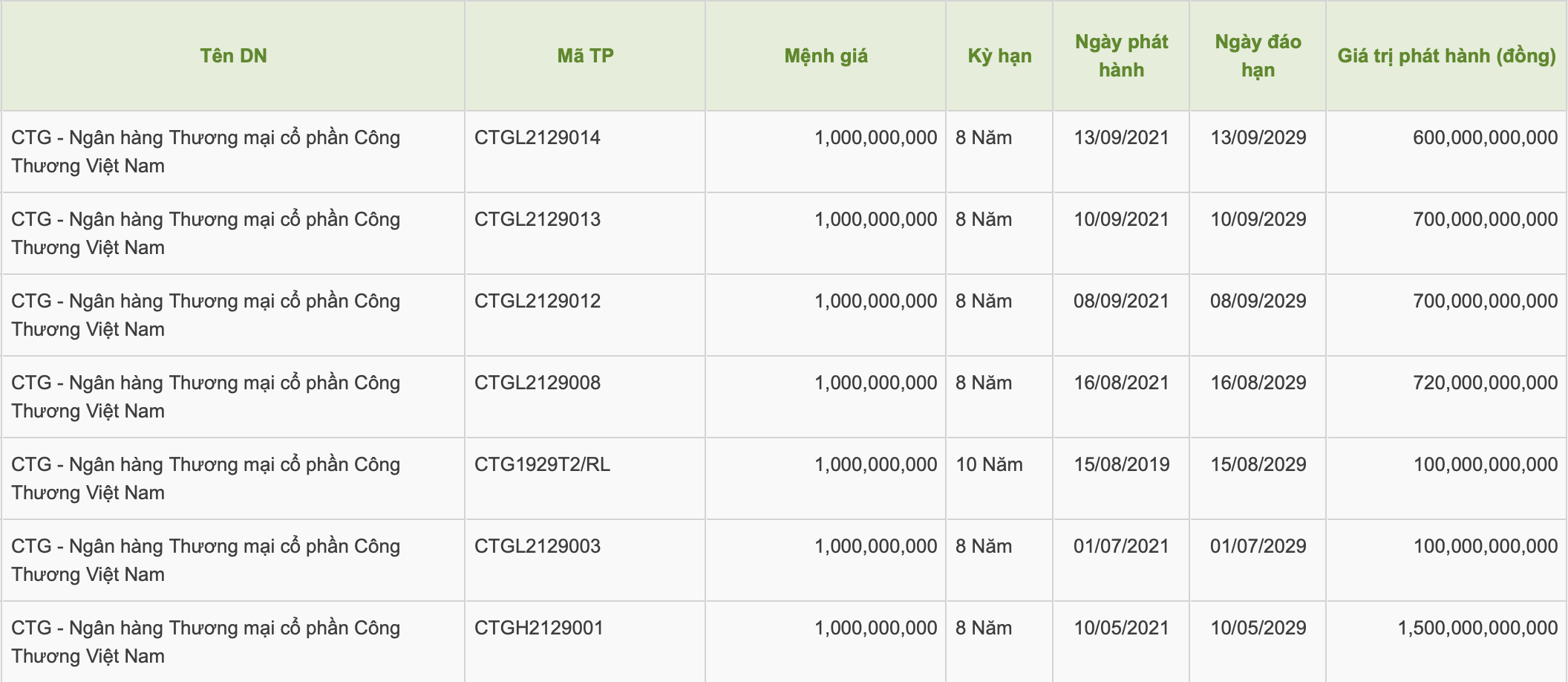Click issuance value in CTG1929T2/RL row
Image resolution: width=1568 pixels, height=682 pixels.
(x=1485, y=464)
